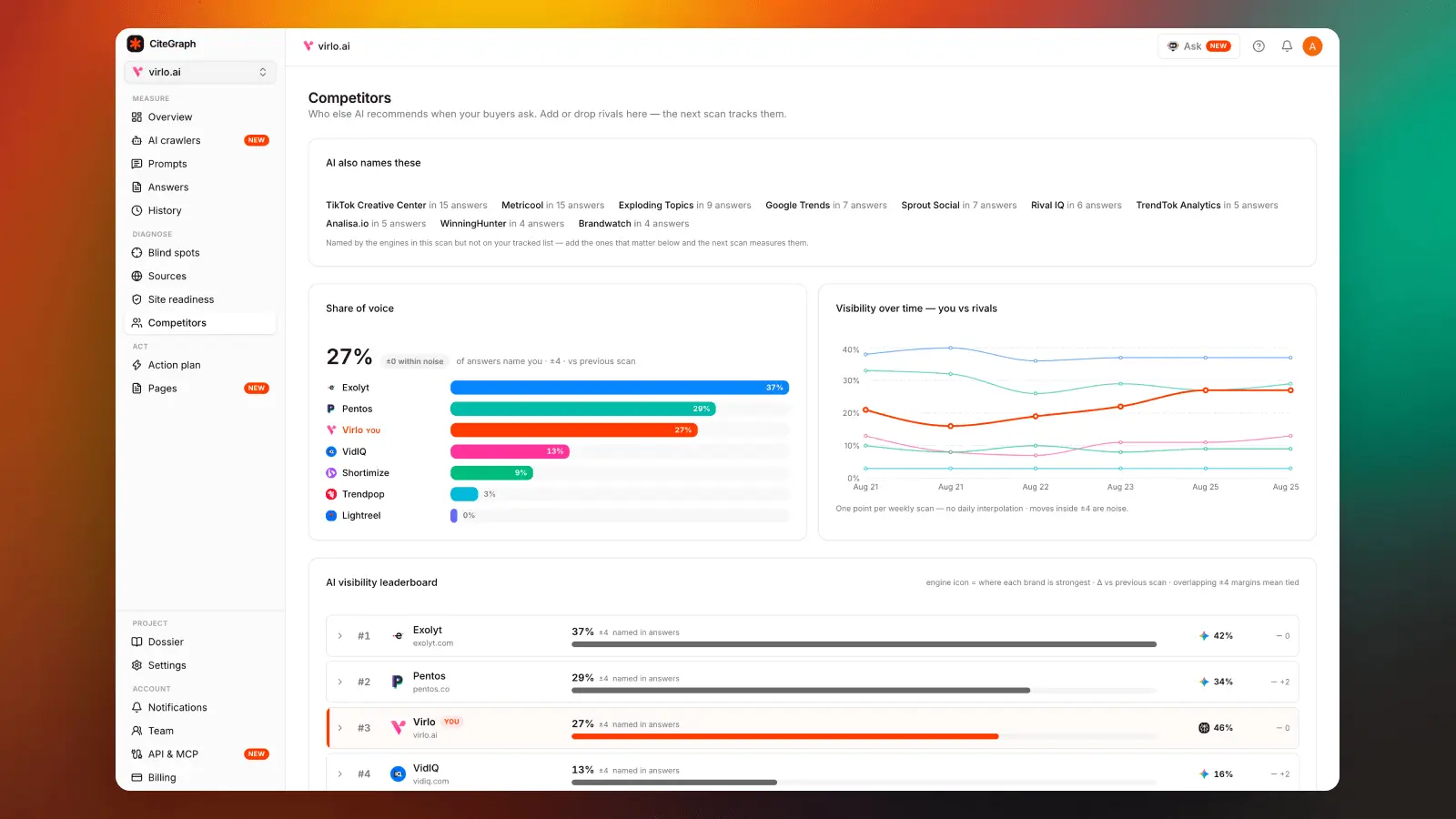
Task: Click the Site readiness shield icon
Action: click(x=136, y=299)
